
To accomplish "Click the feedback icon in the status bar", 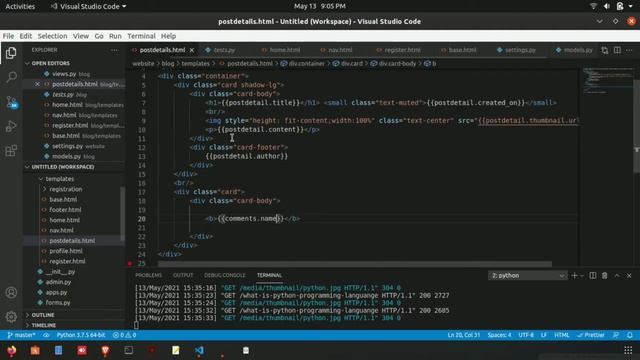I will pyautogui.click(x=616, y=335).
